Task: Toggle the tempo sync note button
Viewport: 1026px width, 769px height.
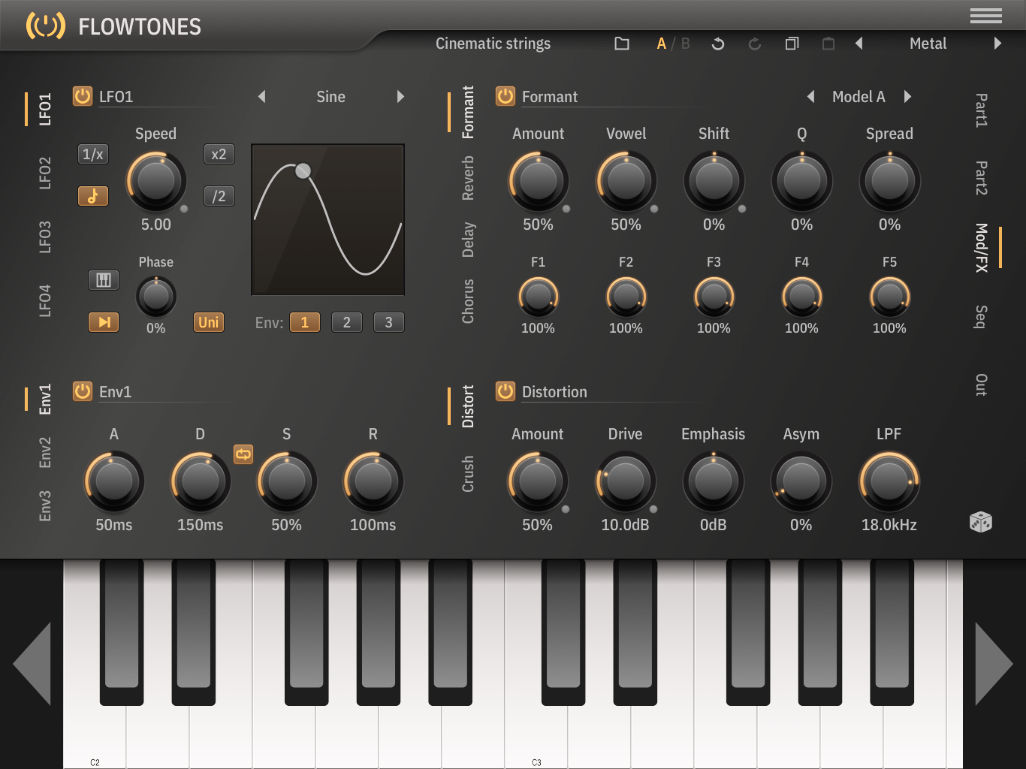Action: (93, 196)
